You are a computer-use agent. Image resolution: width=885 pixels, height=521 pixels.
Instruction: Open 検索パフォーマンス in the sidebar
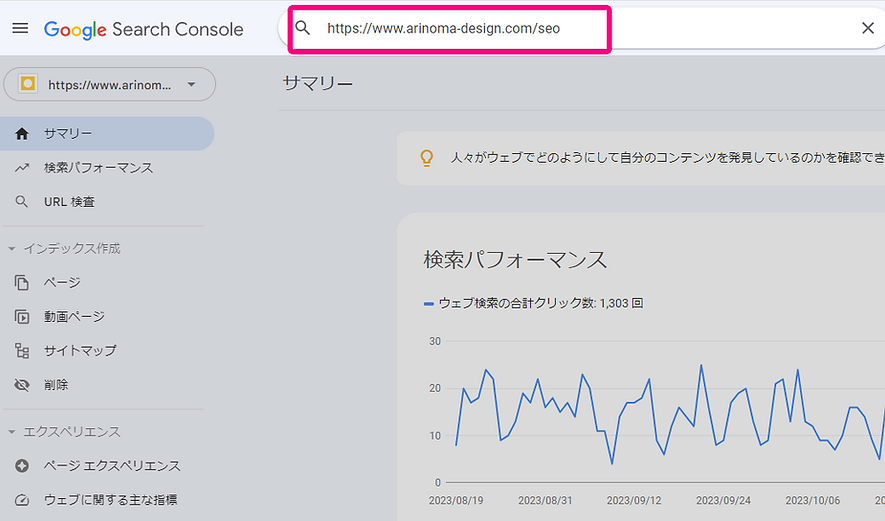coord(107,168)
